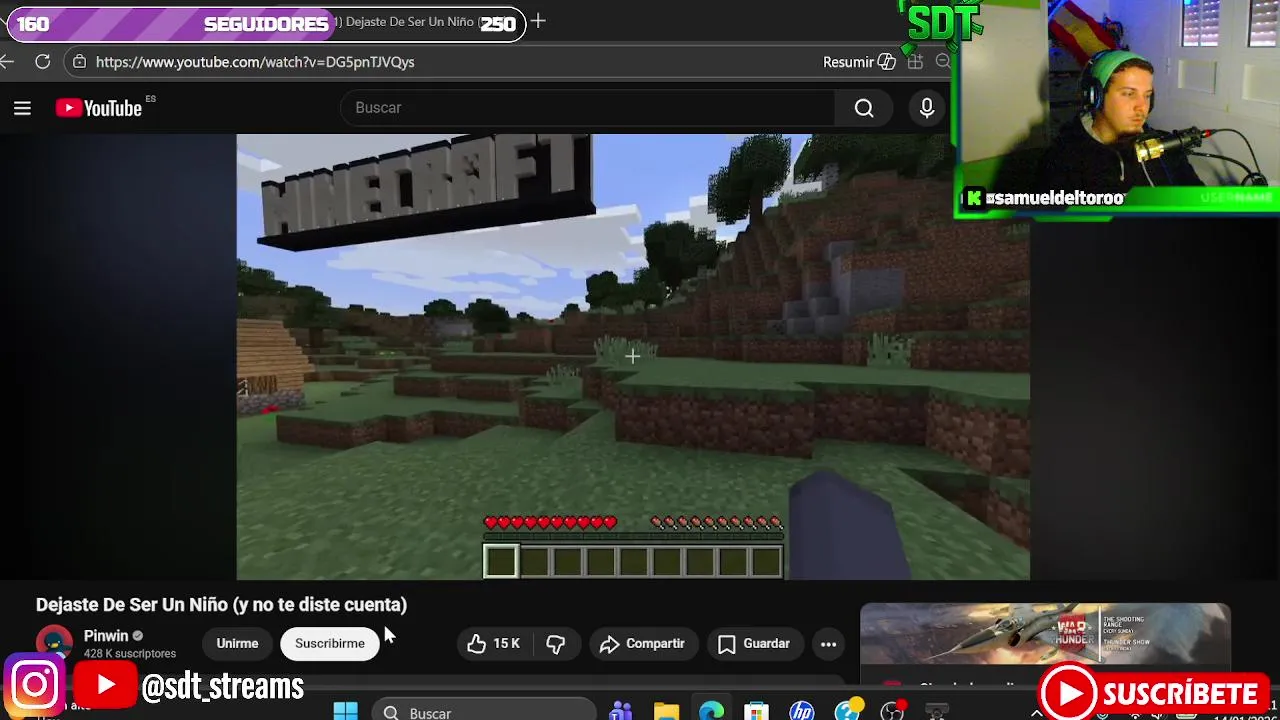Open a new browser tab with plus
The height and width of the screenshot is (720, 1280).
tap(538, 21)
